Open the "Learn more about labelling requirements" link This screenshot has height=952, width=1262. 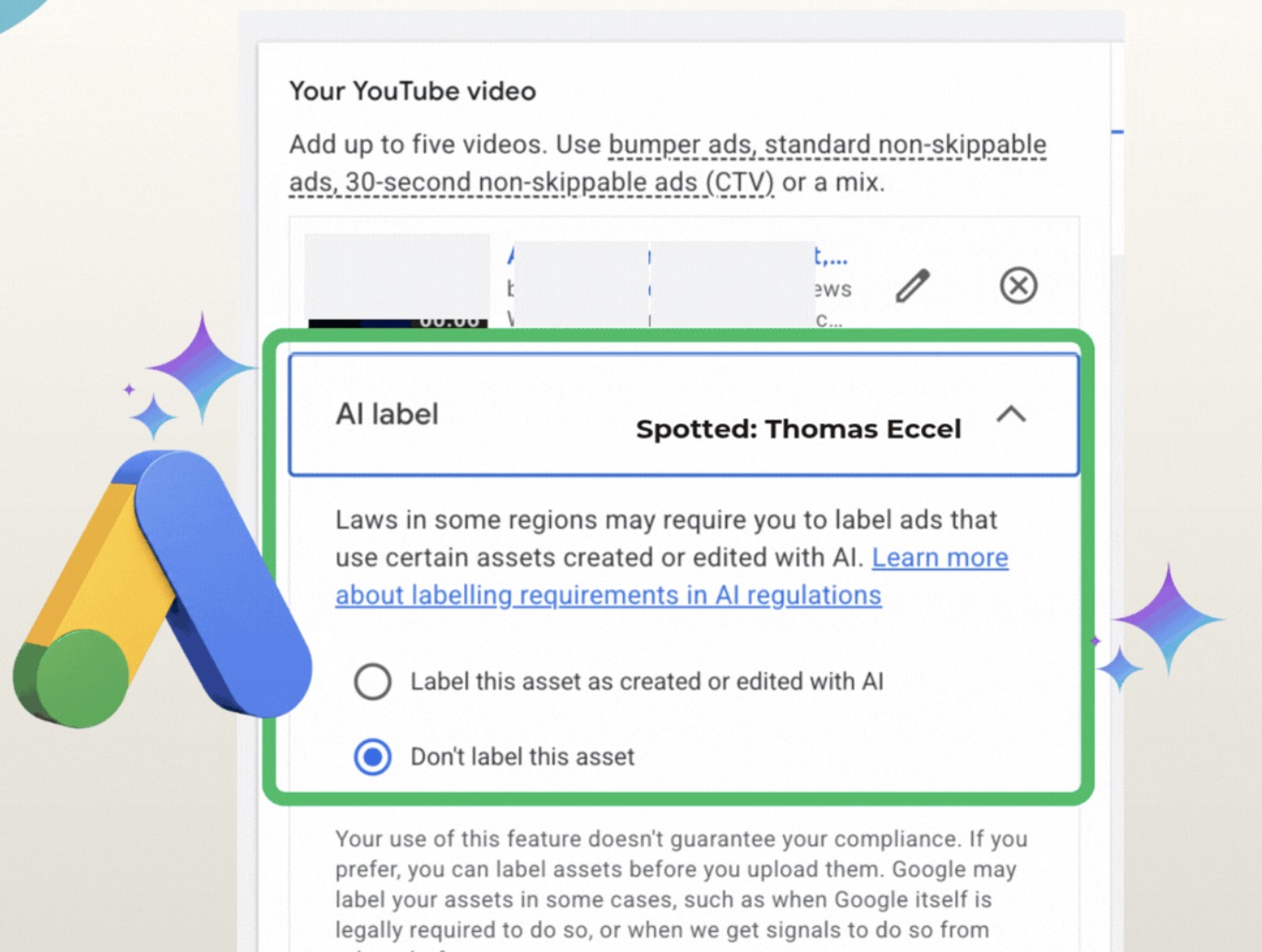[672, 576]
